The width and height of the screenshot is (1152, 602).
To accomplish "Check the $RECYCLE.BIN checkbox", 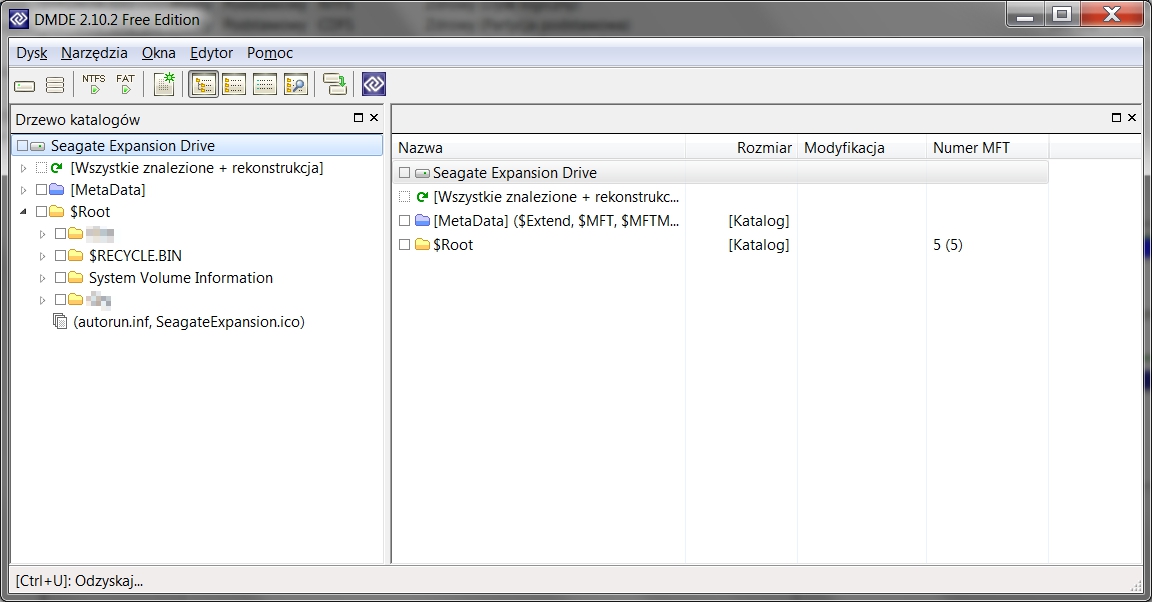I will tap(60, 256).
